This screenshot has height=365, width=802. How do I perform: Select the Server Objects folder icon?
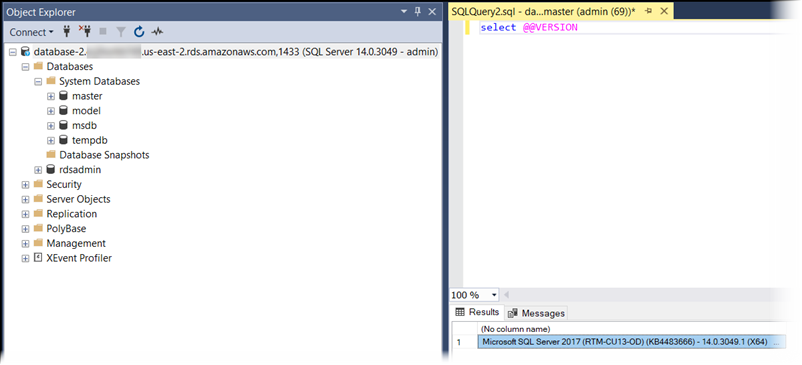(x=38, y=199)
